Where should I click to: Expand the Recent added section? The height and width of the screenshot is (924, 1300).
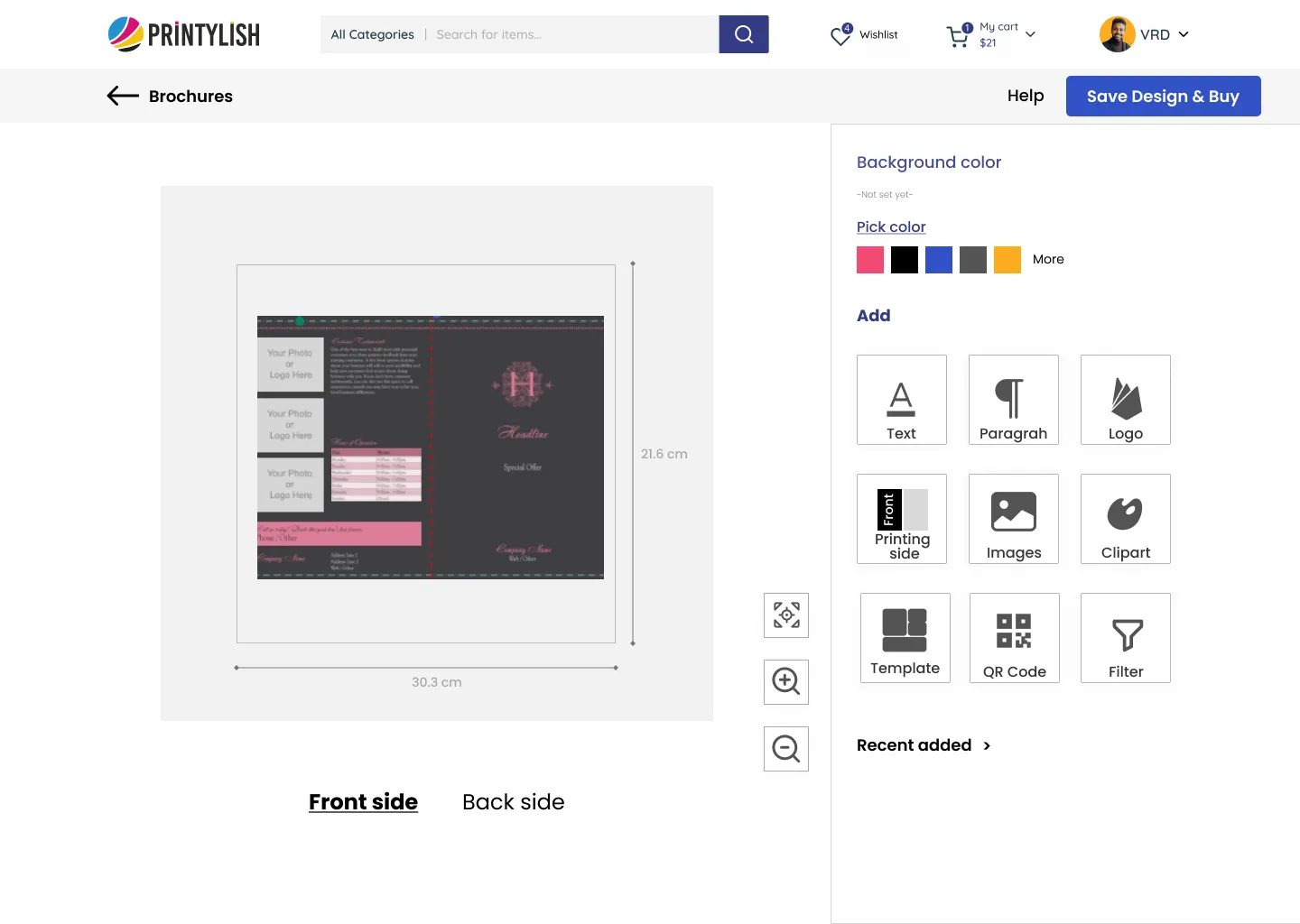(x=923, y=745)
